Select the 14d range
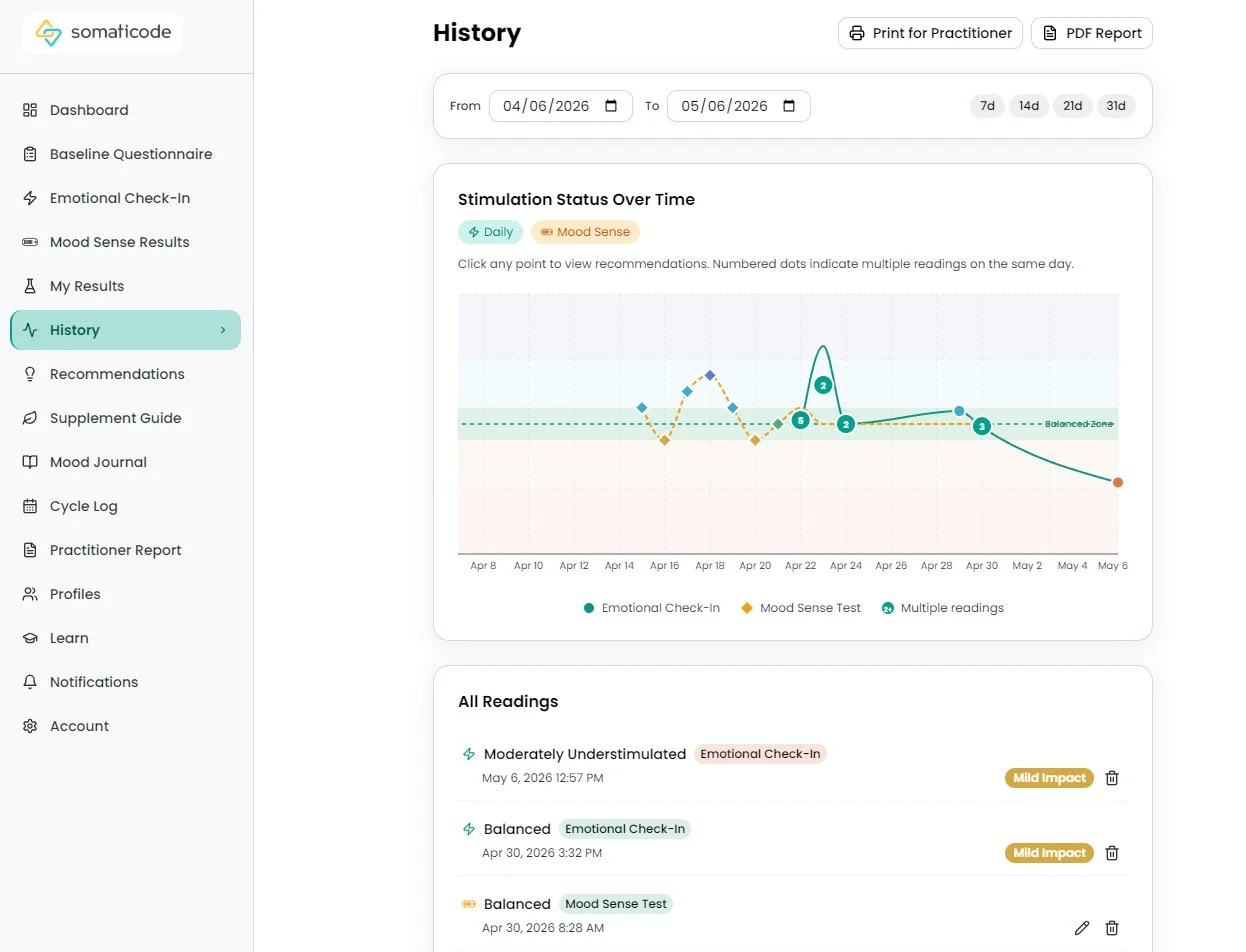The image size is (1246, 952). (1029, 106)
